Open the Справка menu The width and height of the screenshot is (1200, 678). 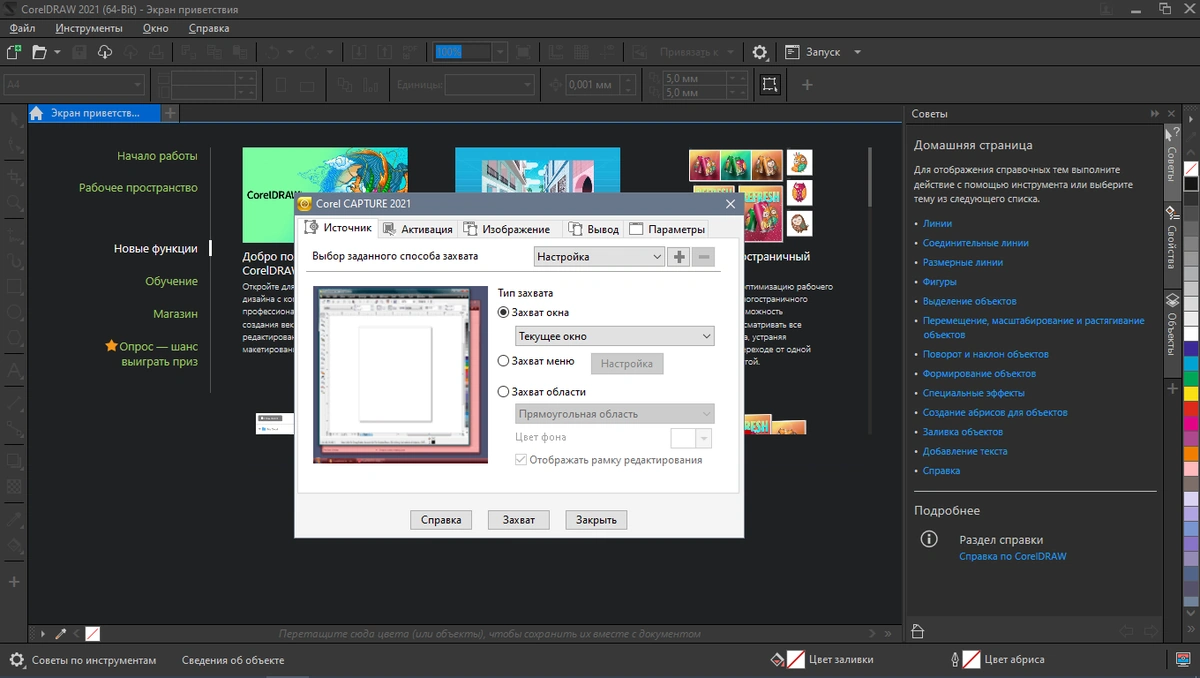[x=209, y=28]
